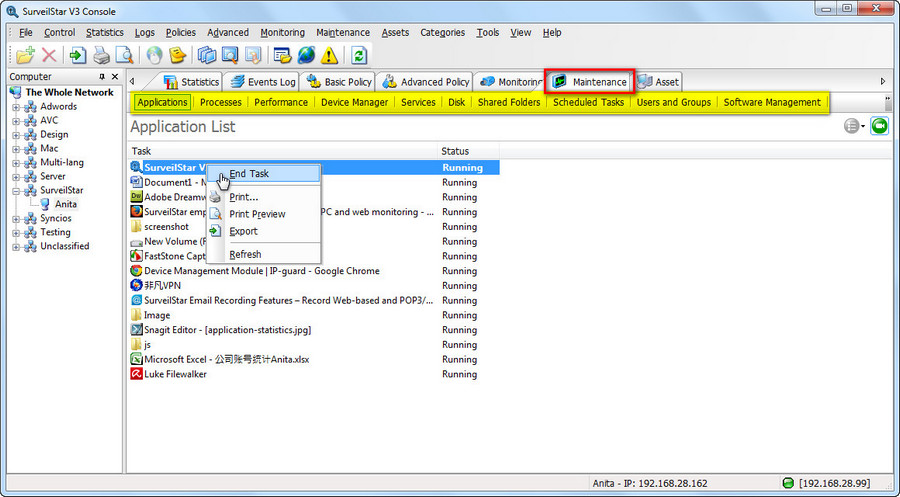The width and height of the screenshot is (900, 497).
Task: Open the Performance sub-tab
Action: tap(281, 102)
